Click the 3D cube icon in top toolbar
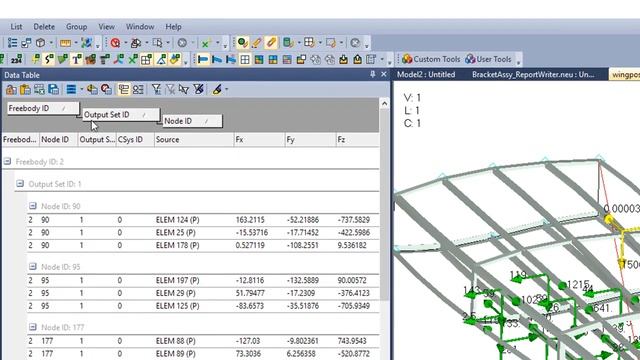 [x=40, y=43]
